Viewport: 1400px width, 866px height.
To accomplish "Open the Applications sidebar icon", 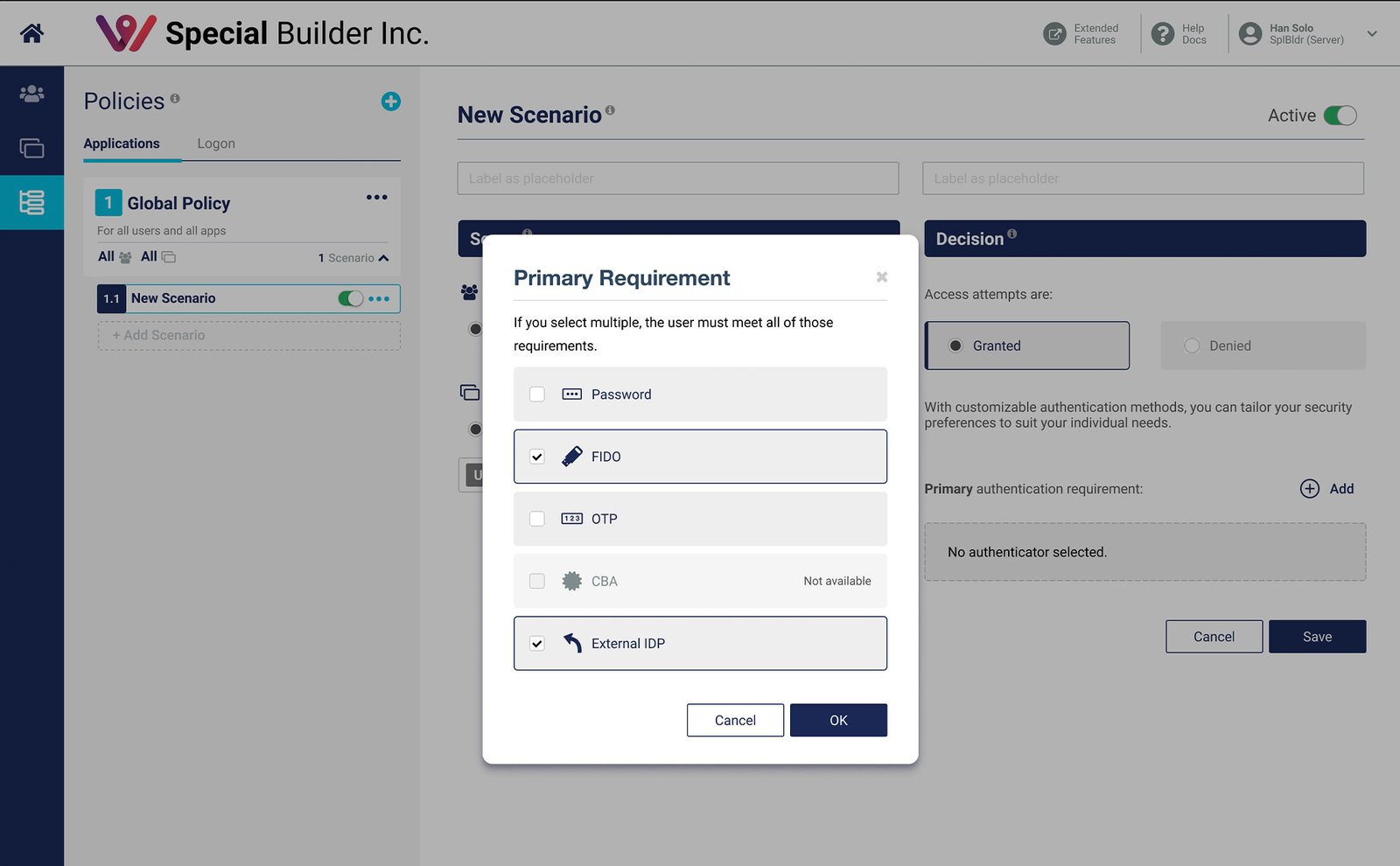I will pos(31,149).
